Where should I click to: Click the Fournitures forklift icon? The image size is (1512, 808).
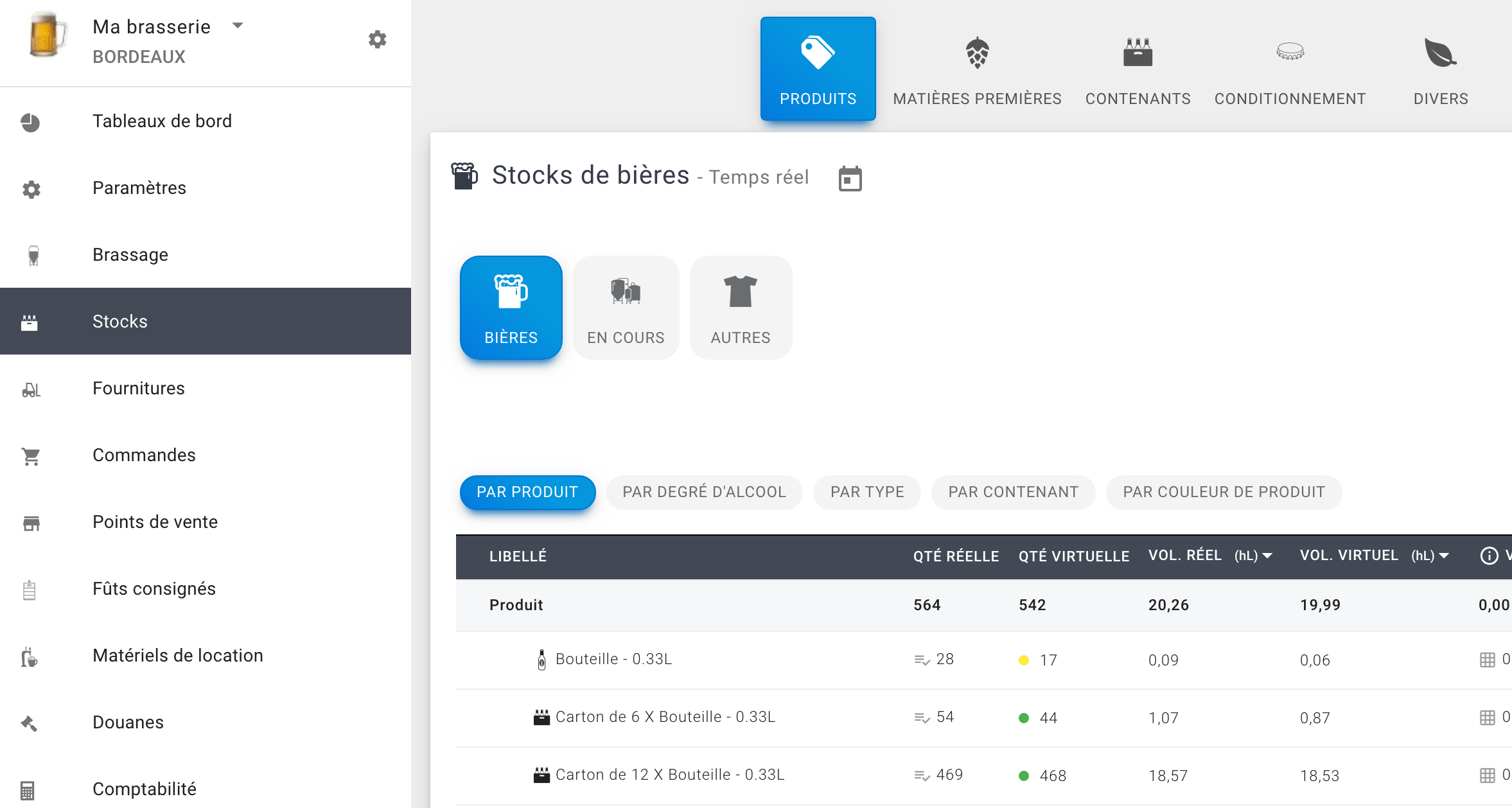point(31,390)
